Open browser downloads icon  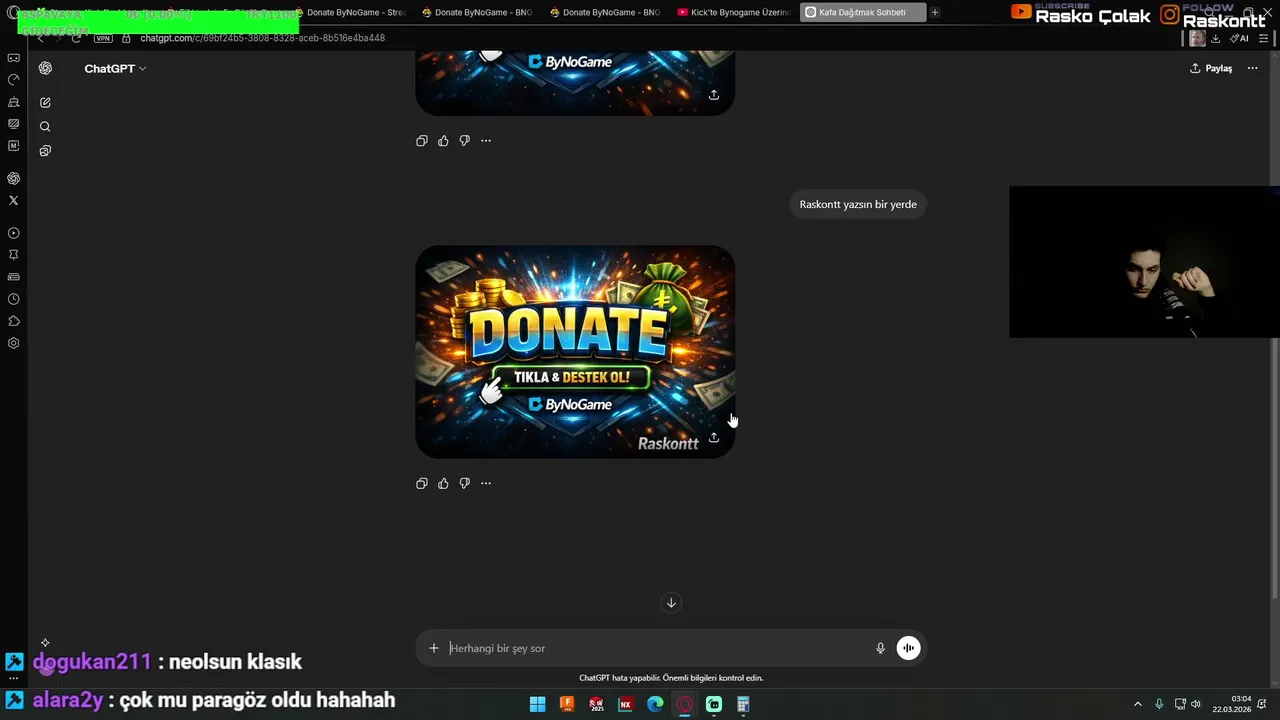point(1215,38)
